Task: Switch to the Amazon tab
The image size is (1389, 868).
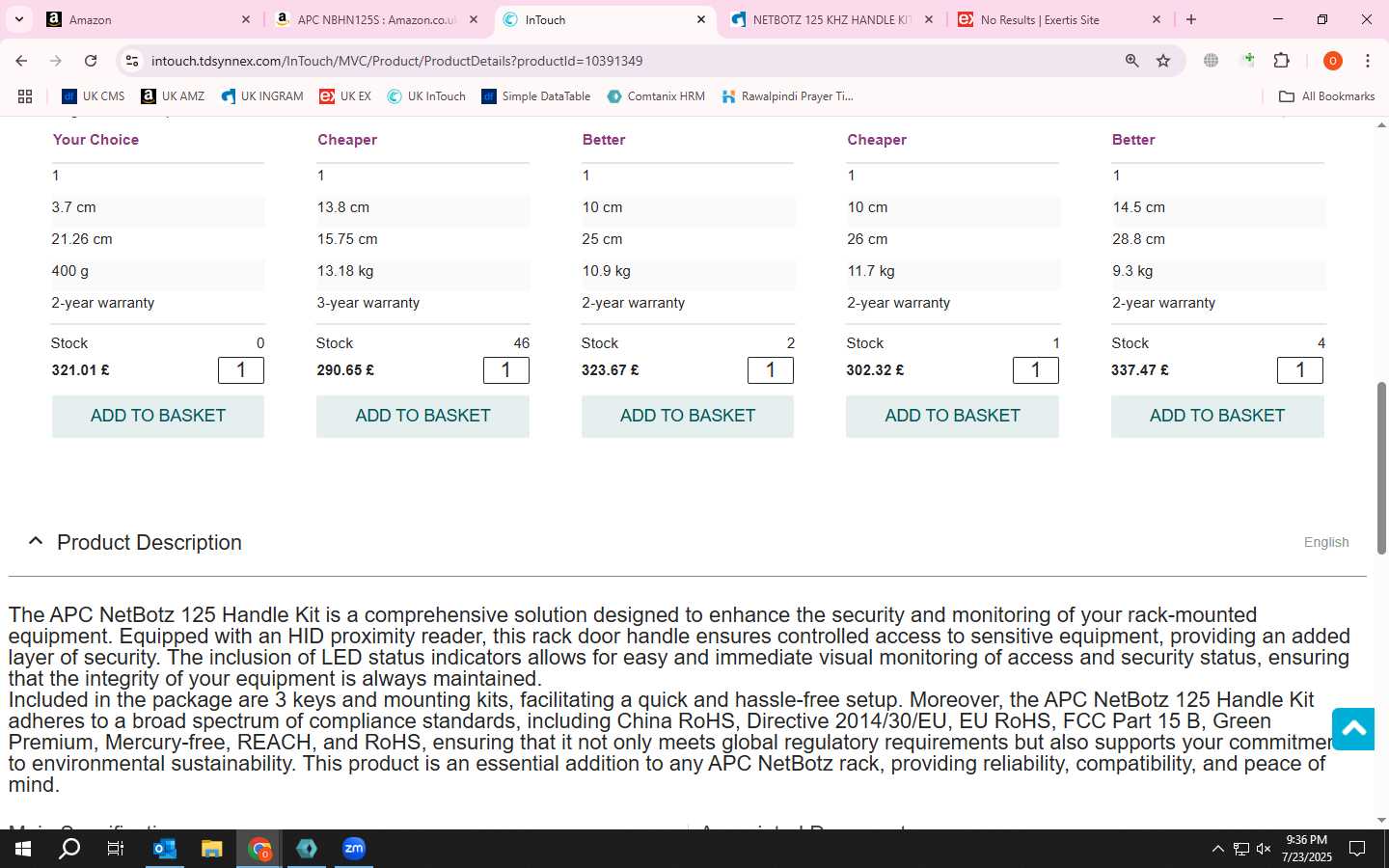Action: pos(150,19)
